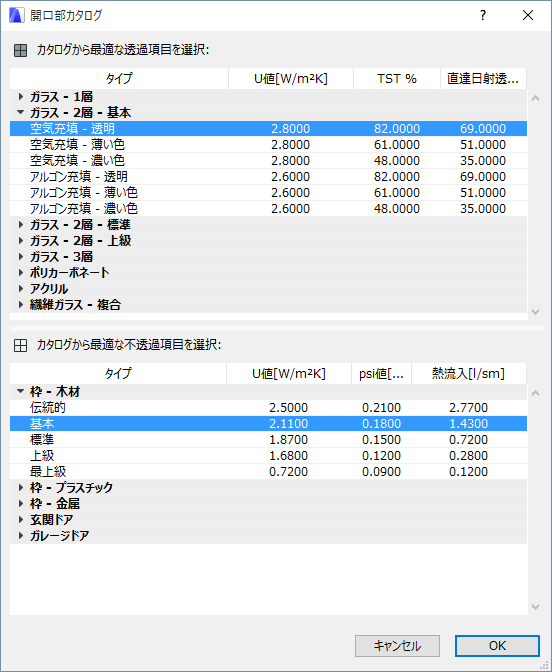This screenshot has height=672, width=552.
Task: Click down arrow of opaque list scrollbar
Action: click(535, 607)
